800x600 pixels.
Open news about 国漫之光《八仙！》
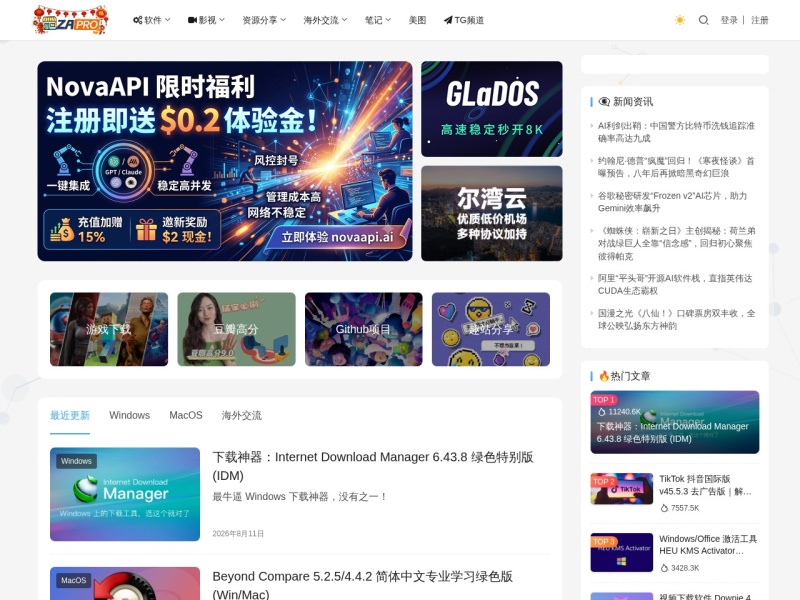coord(677,319)
